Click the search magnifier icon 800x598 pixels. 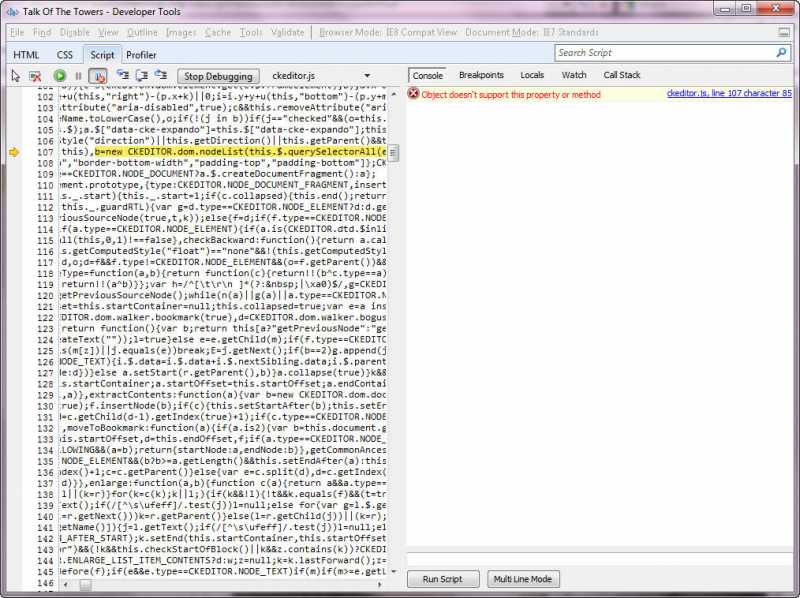(x=781, y=52)
